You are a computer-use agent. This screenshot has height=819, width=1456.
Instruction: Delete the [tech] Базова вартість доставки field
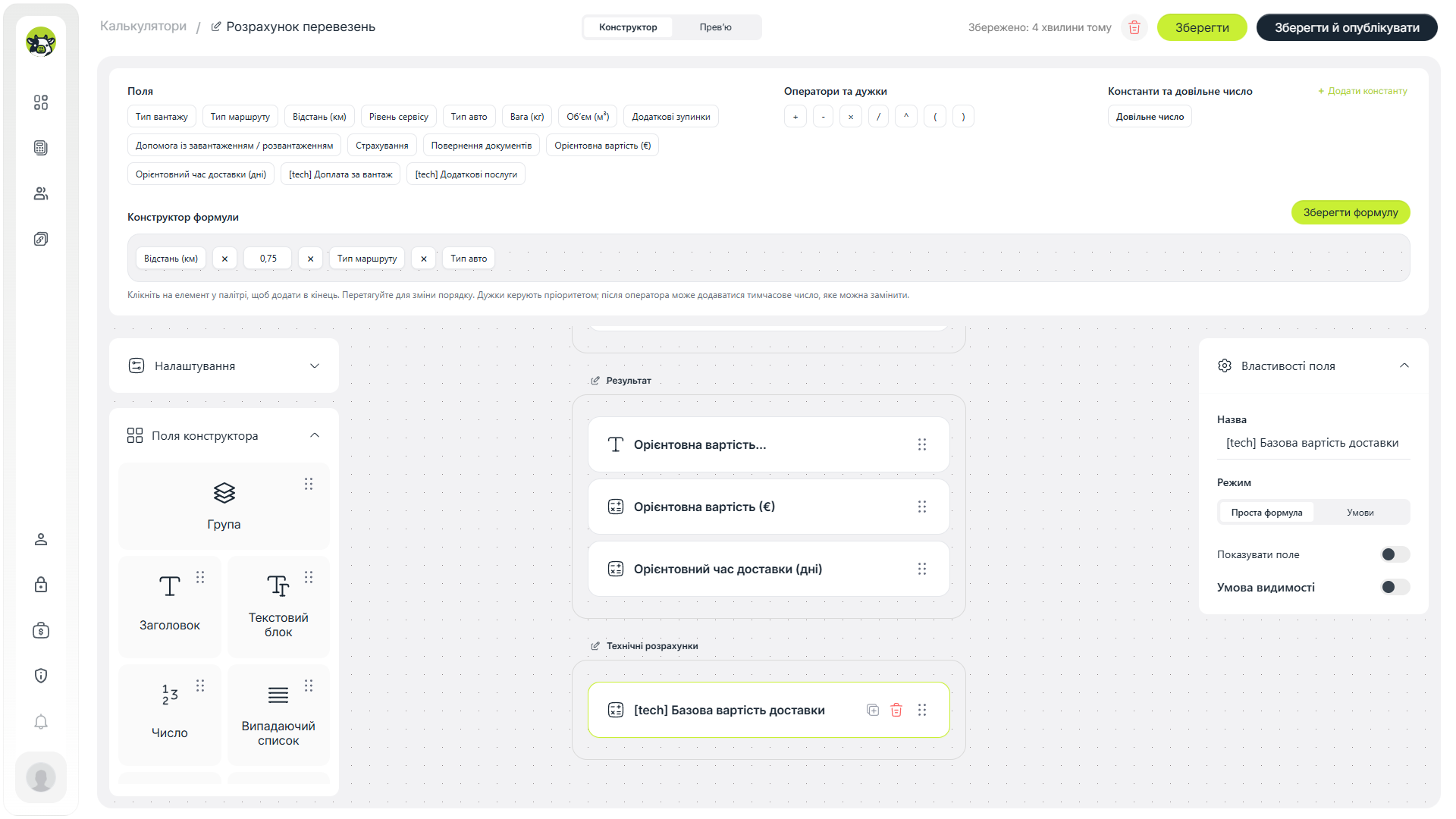tap(896, 710)
